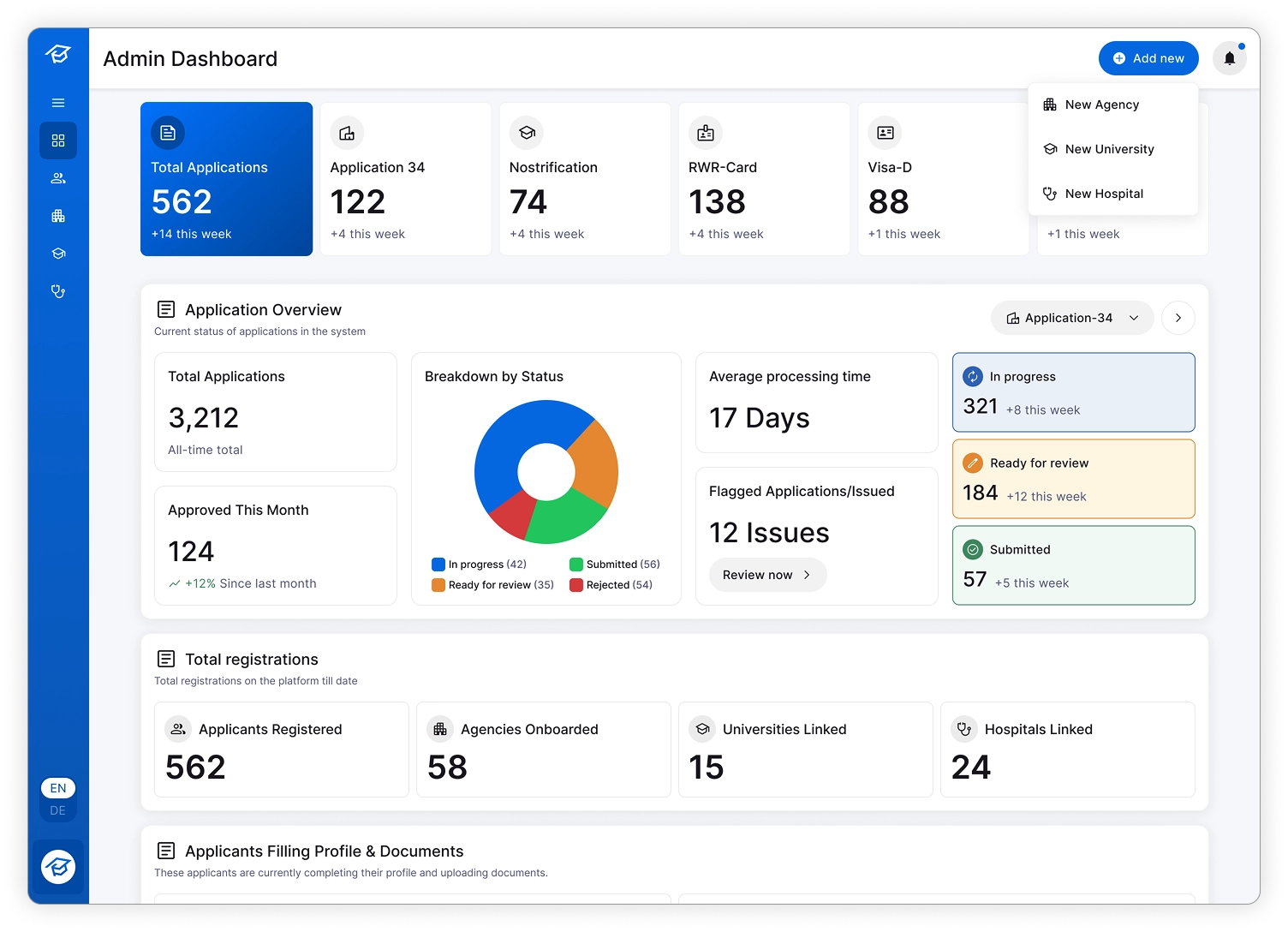Switch language to DE
The image size is (1288, 932).
[x=58, y=810]
